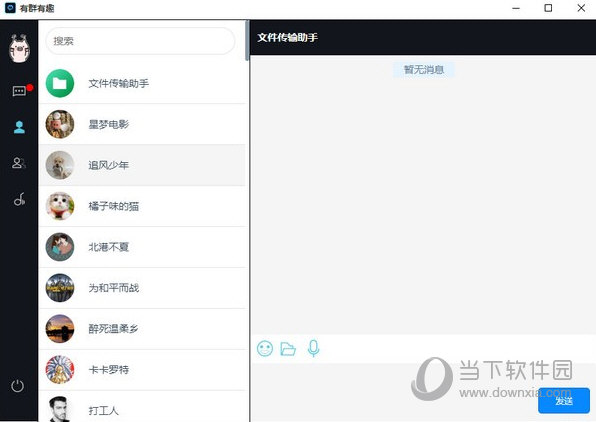Click the 暂无消息 notice label
This screenshot has height=422, width=596.
tap(424, 70)
